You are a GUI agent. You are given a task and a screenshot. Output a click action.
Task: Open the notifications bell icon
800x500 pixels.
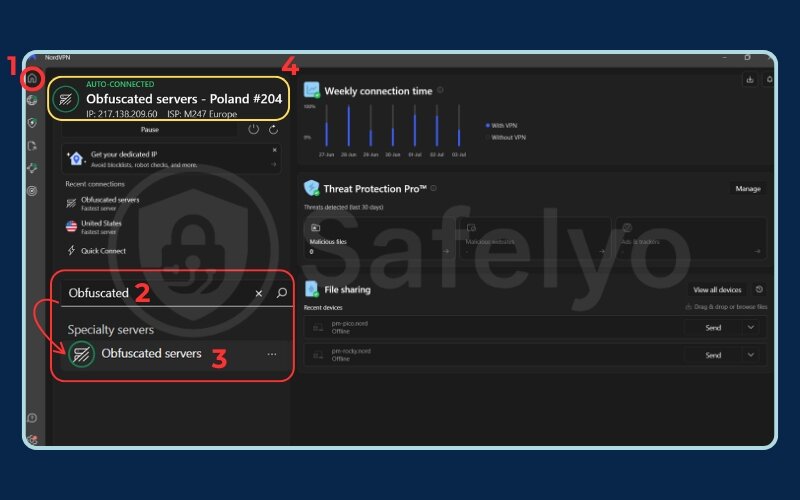point(769,79)
